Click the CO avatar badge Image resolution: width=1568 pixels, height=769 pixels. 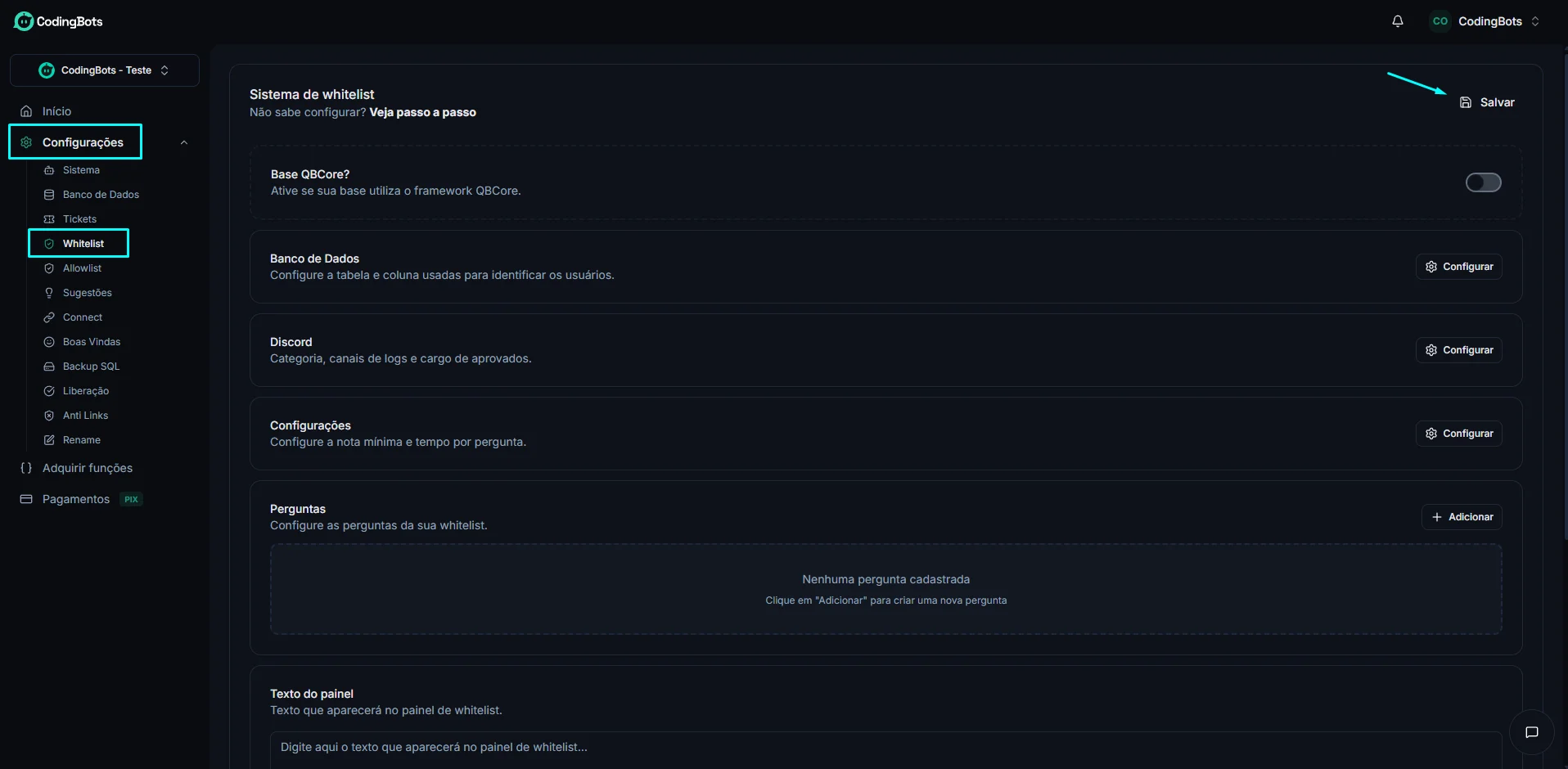point(1440,21)
